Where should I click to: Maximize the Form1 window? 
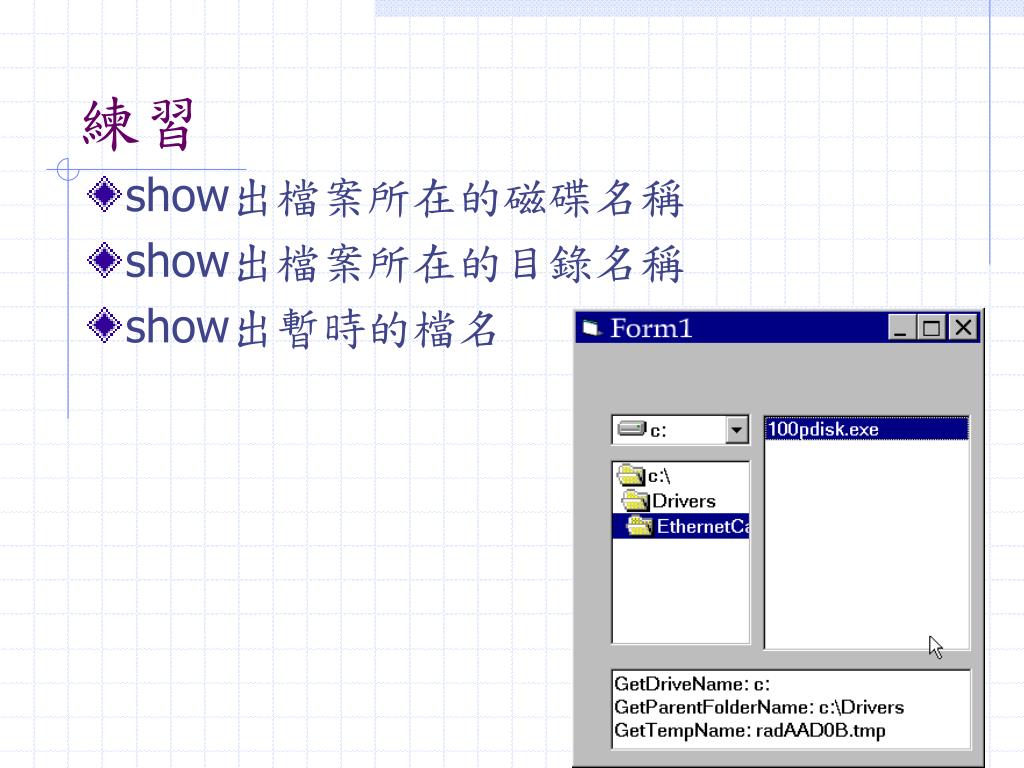coord(932,327)
